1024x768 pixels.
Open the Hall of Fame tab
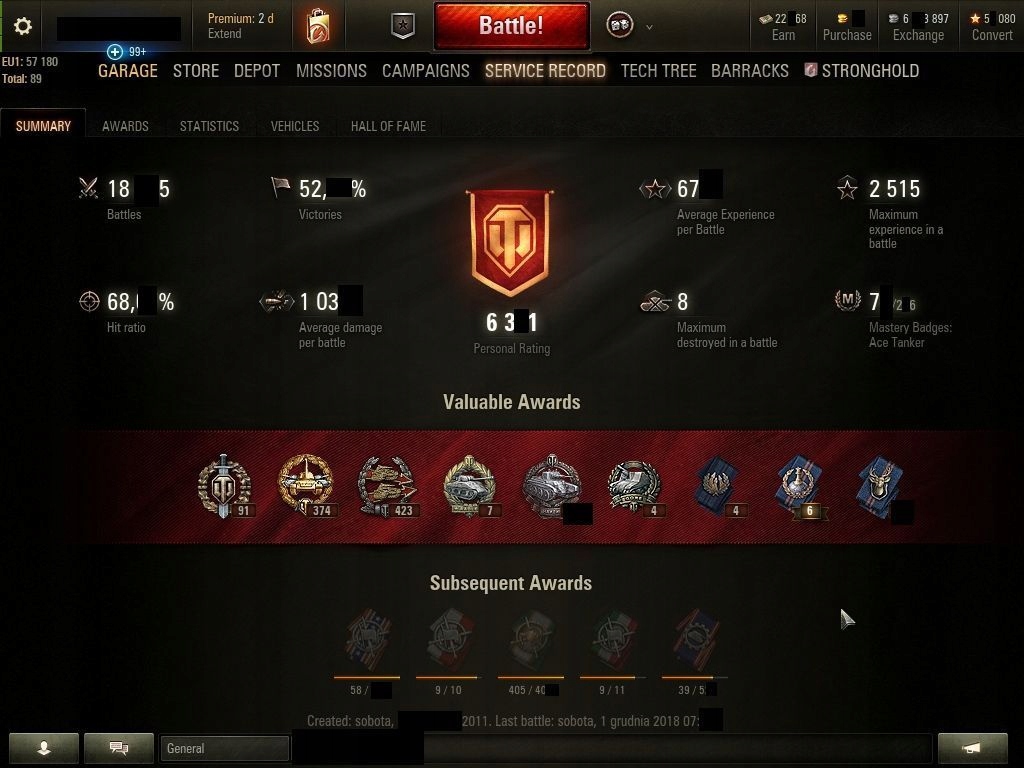tap(389, 126)
